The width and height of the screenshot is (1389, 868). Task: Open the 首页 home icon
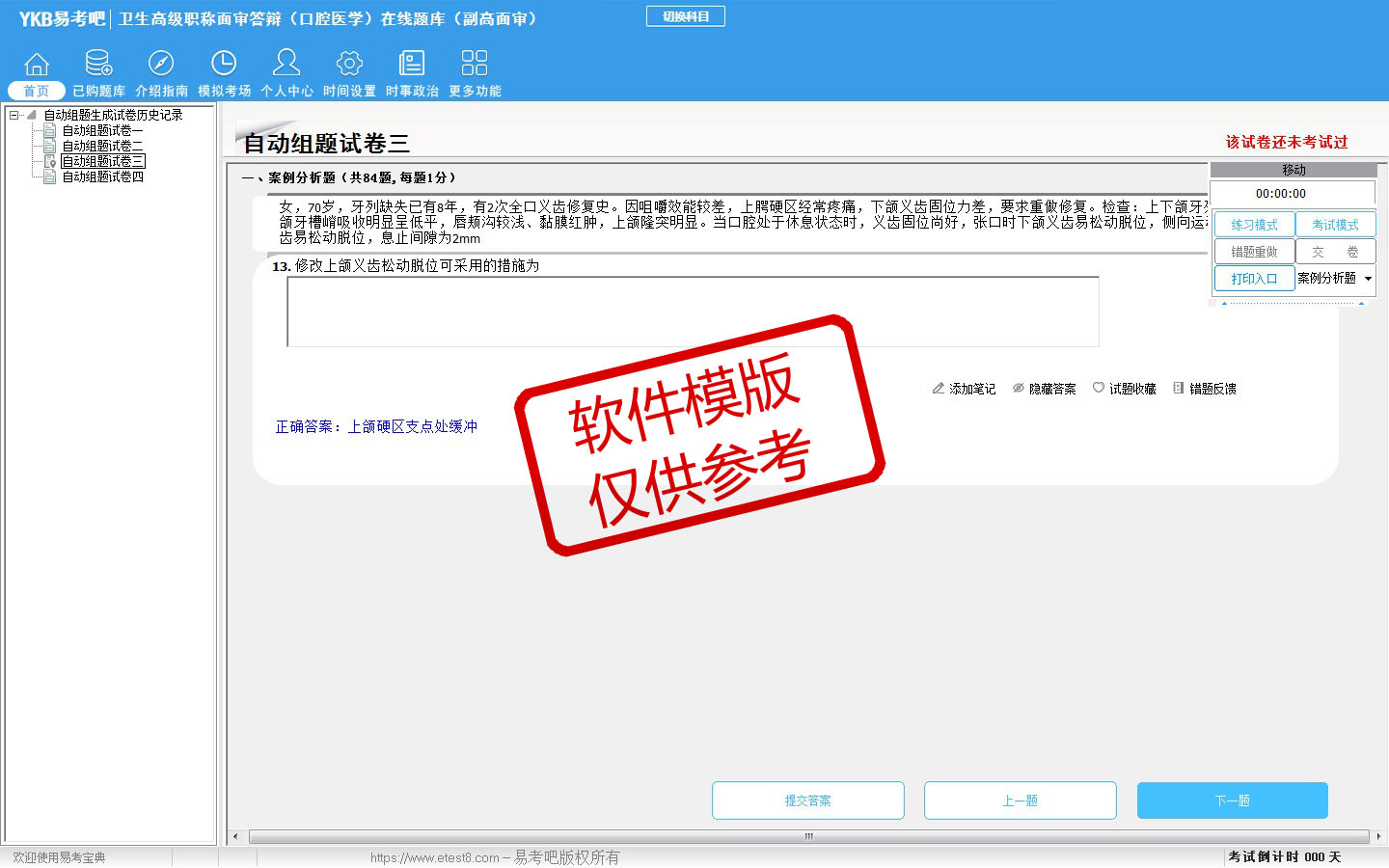(37, 65)
